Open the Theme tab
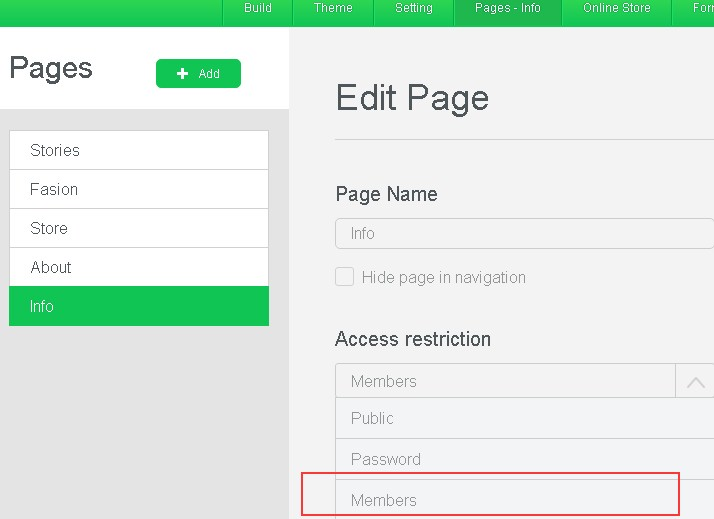The image size is (714, 519). 333,9
